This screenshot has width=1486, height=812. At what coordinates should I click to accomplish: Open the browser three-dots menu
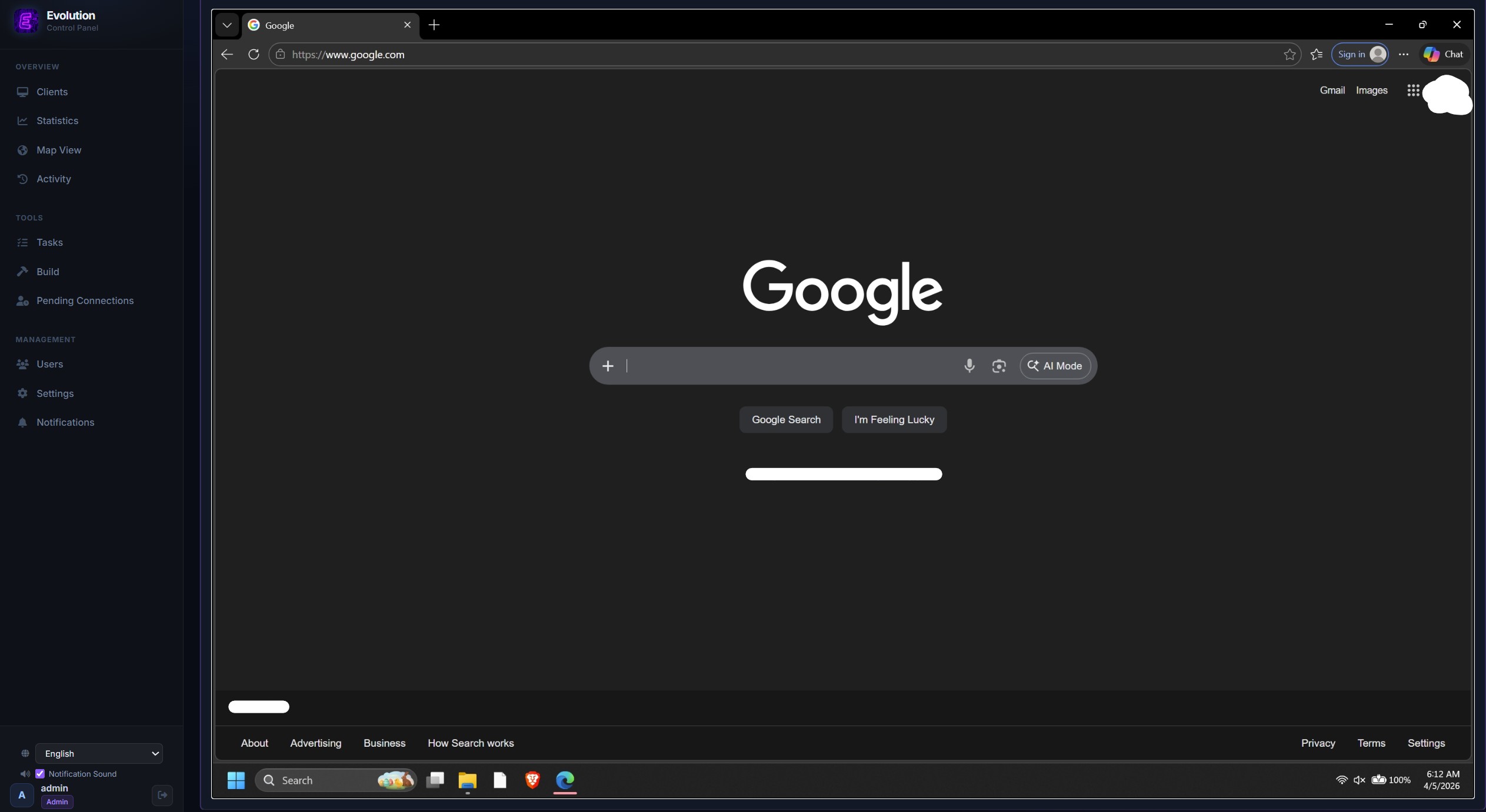pyautogui.click(x=1404, y=54)
